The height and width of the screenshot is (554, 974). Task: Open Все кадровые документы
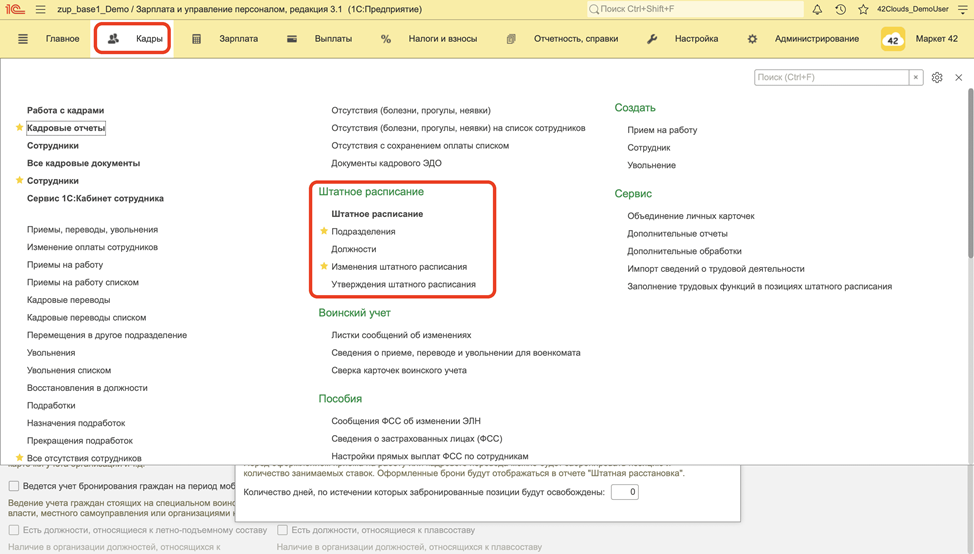83,163
